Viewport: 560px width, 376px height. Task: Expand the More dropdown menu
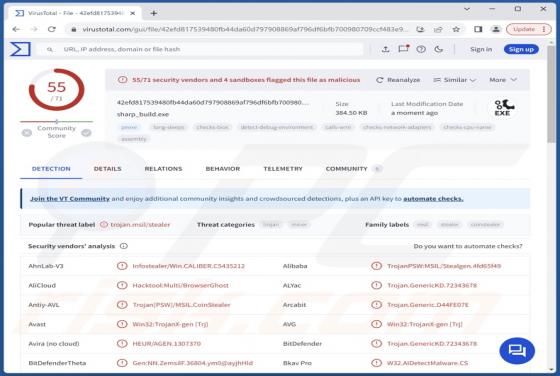click(x=503, y=80)
